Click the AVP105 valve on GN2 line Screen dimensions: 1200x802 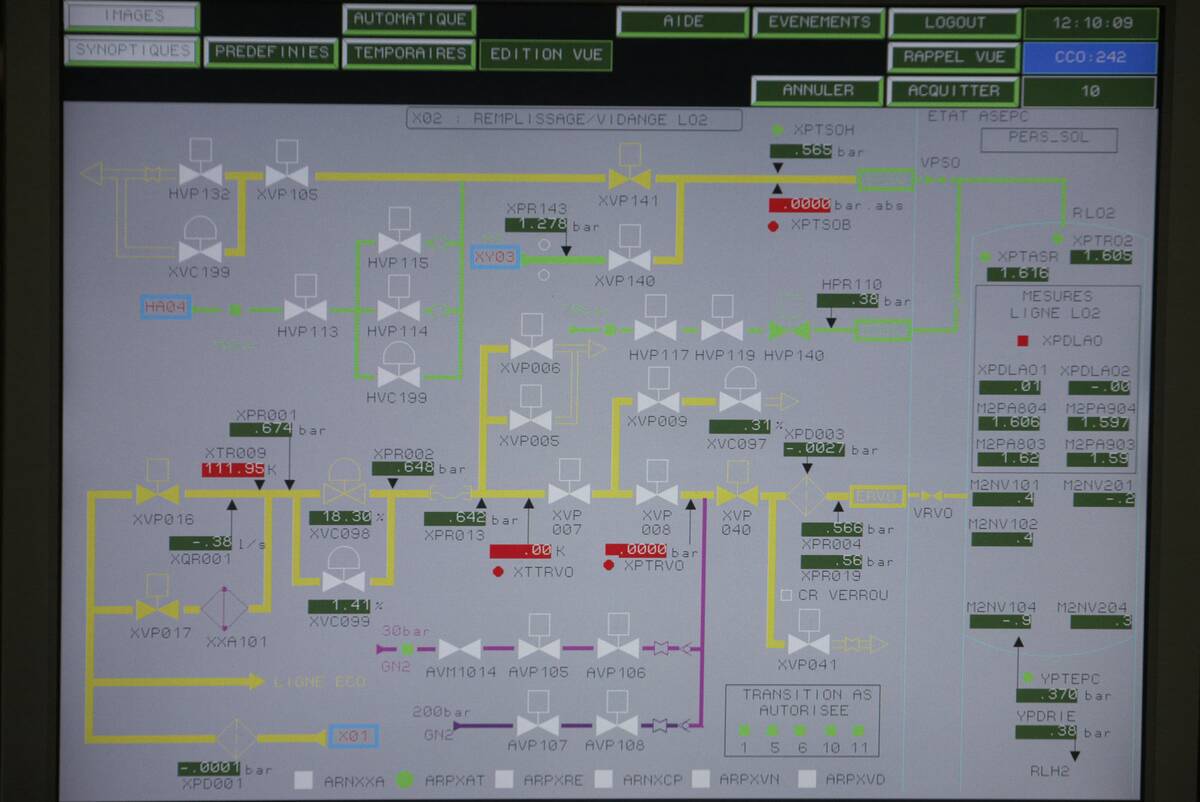pos(538,648)
